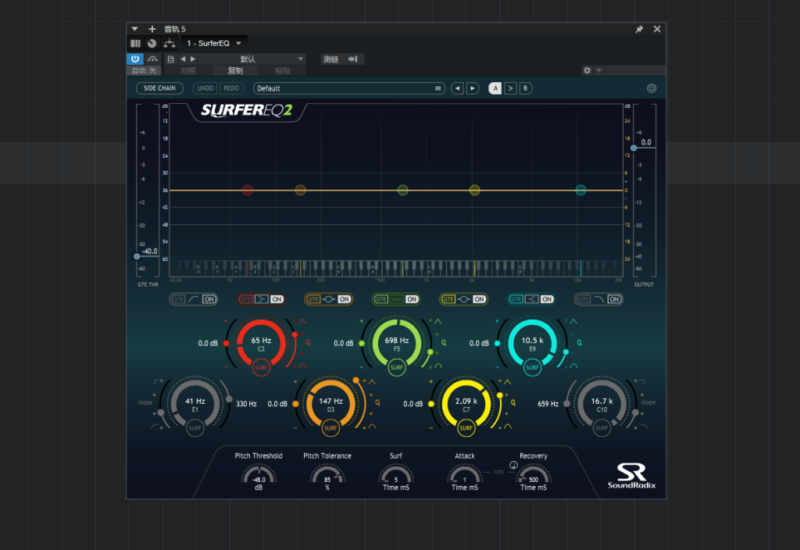Change the green band harmonic shape icon

click(x=396, y=299)
